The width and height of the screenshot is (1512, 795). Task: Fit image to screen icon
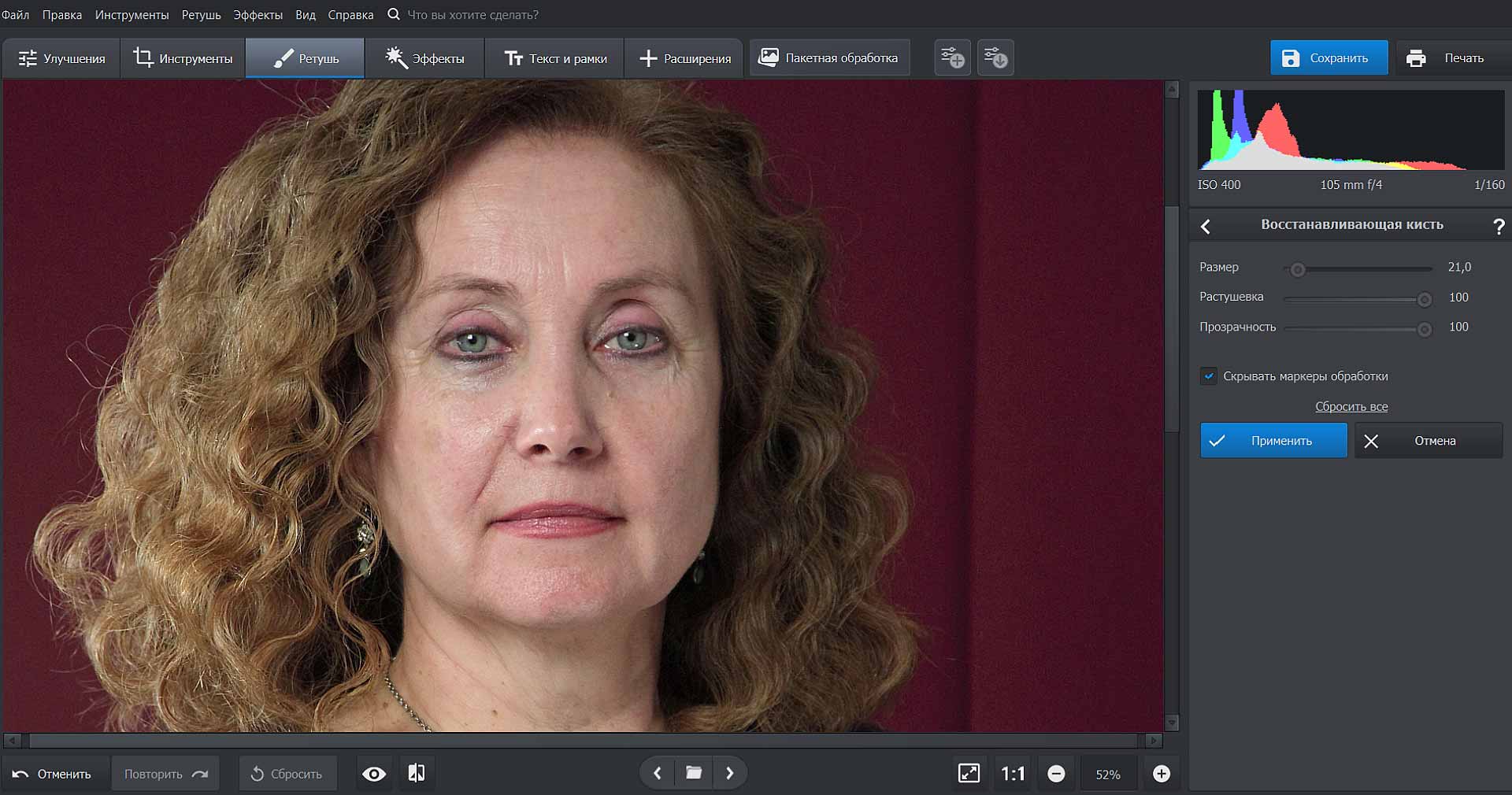tap(969, 774)
